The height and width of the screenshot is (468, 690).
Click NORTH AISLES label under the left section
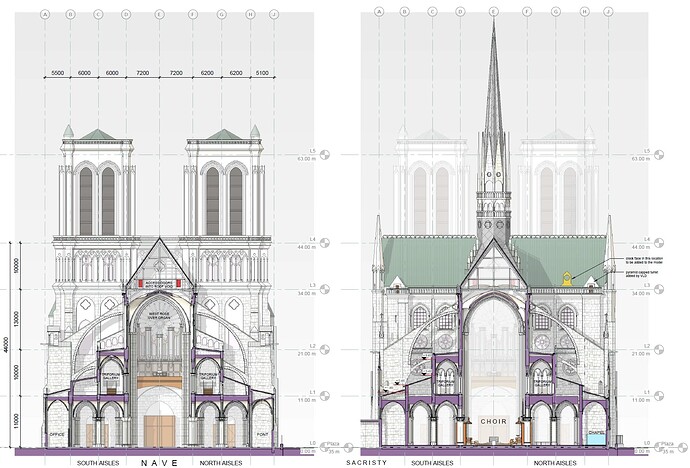pyautogui.click(x=221, y=463)
